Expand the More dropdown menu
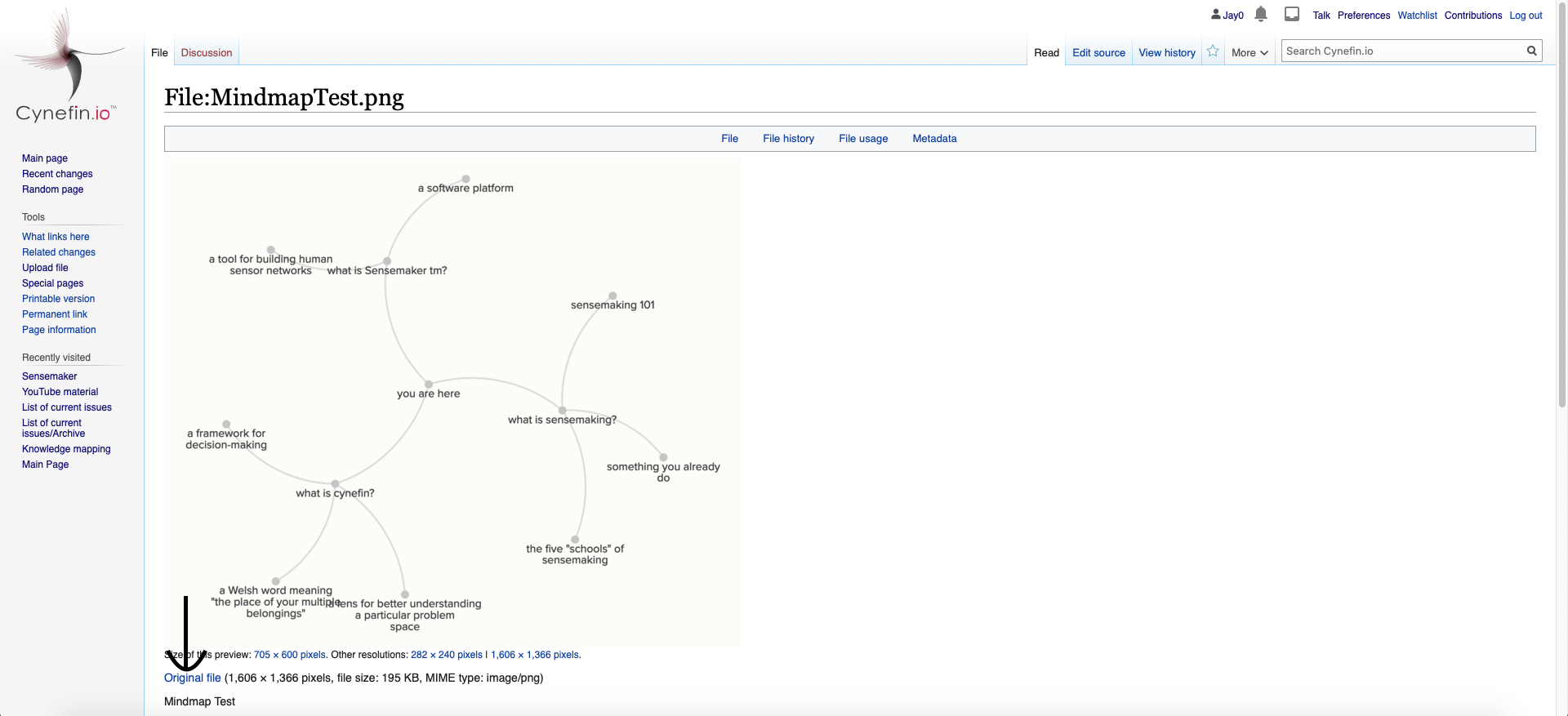This screenshot has height=716, width=1568. 1249,52
